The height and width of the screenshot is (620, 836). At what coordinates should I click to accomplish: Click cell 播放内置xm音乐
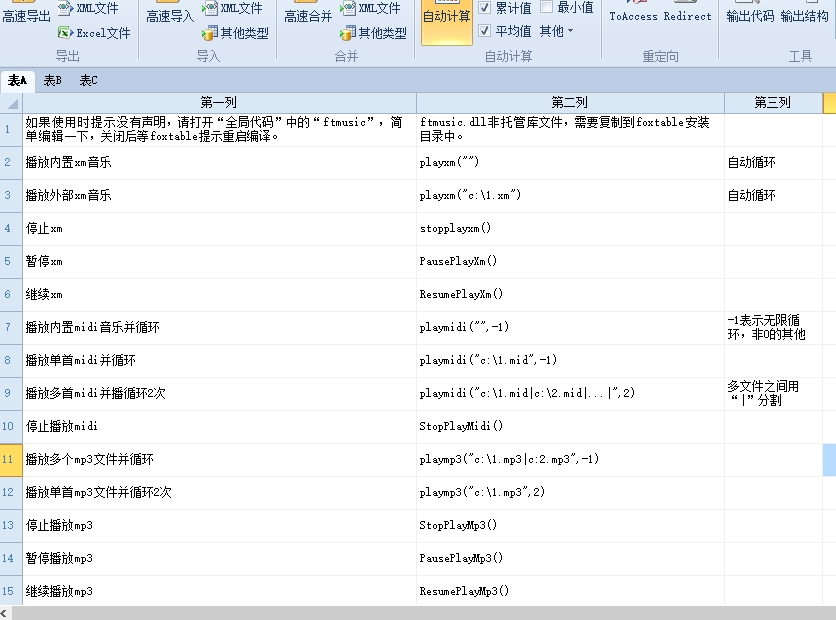(219, 163)
